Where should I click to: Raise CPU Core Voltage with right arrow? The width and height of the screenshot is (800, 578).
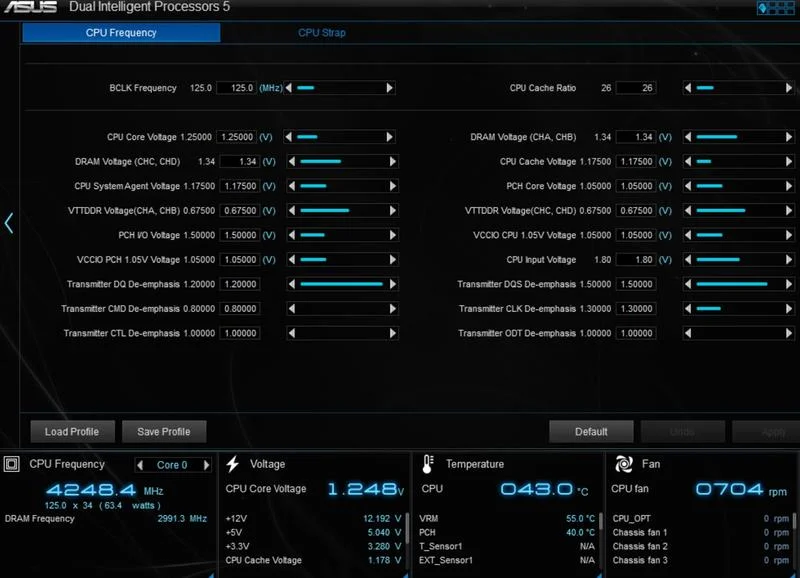point(390,137)
